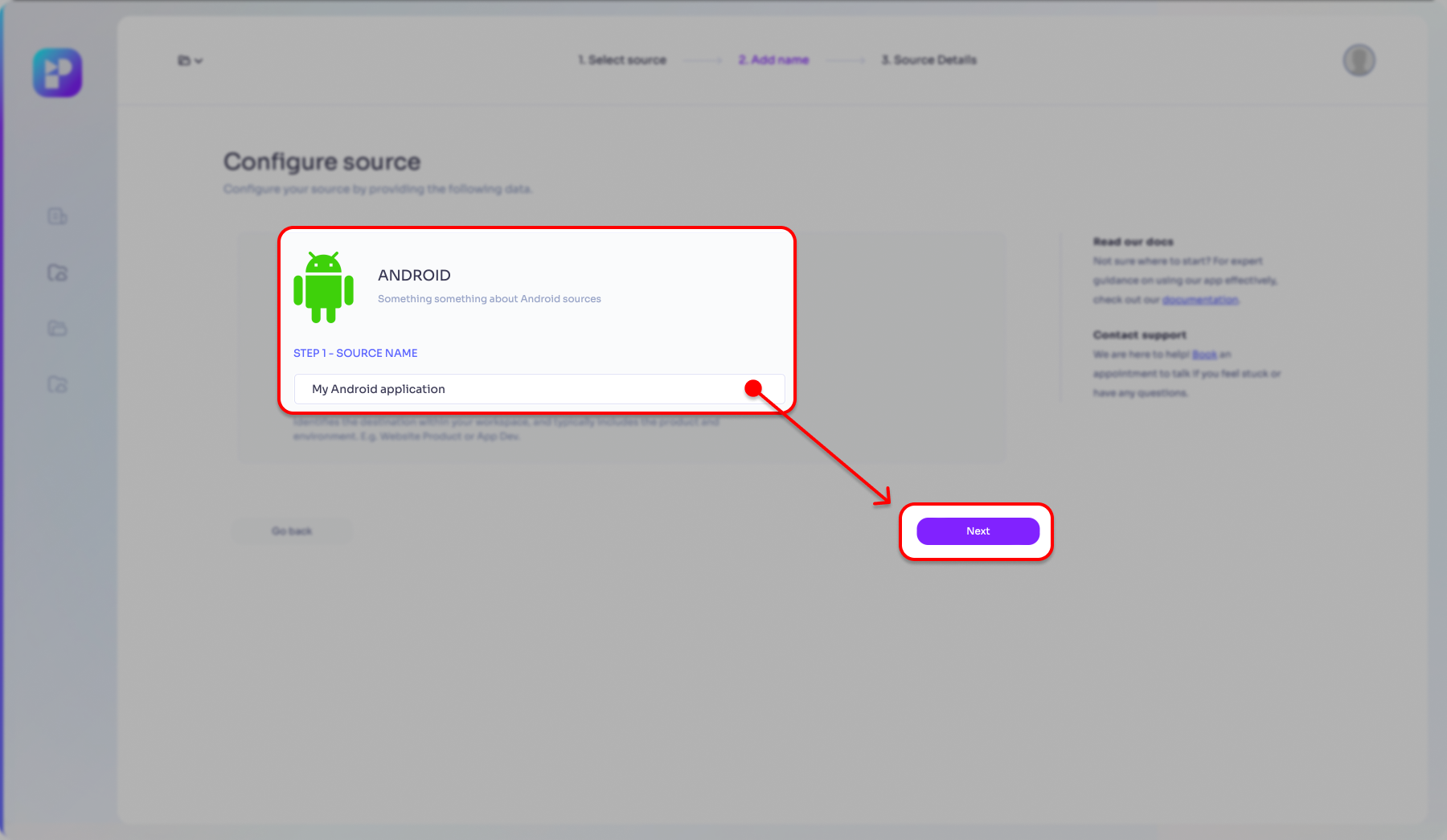The height and width of the screenshot is (840, 1447).
Task: Select the open folder sidebar icon
Action: pyautogui.click(x=57, y=328)
